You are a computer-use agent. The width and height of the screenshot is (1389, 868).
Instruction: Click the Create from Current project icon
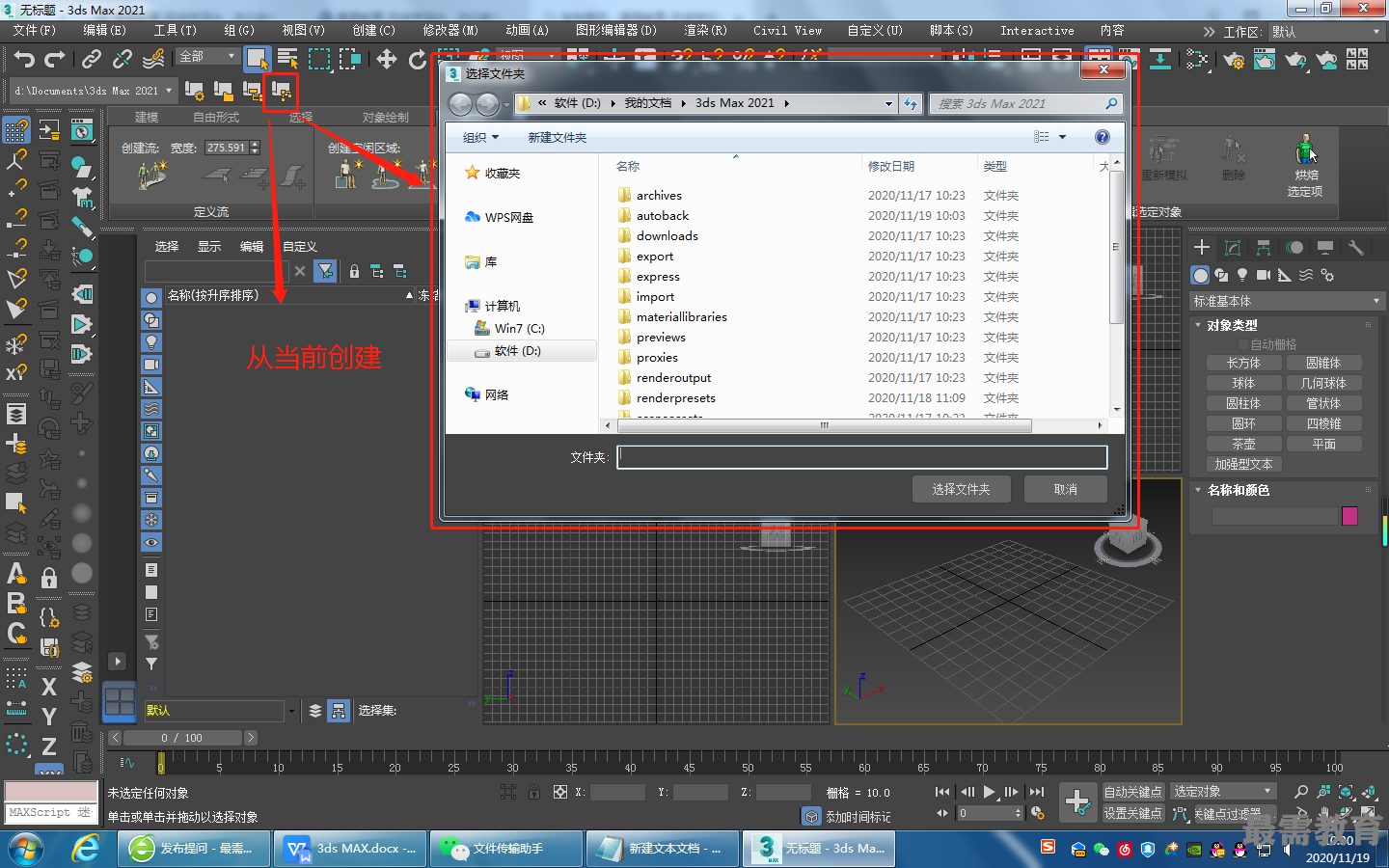[281, 91]
